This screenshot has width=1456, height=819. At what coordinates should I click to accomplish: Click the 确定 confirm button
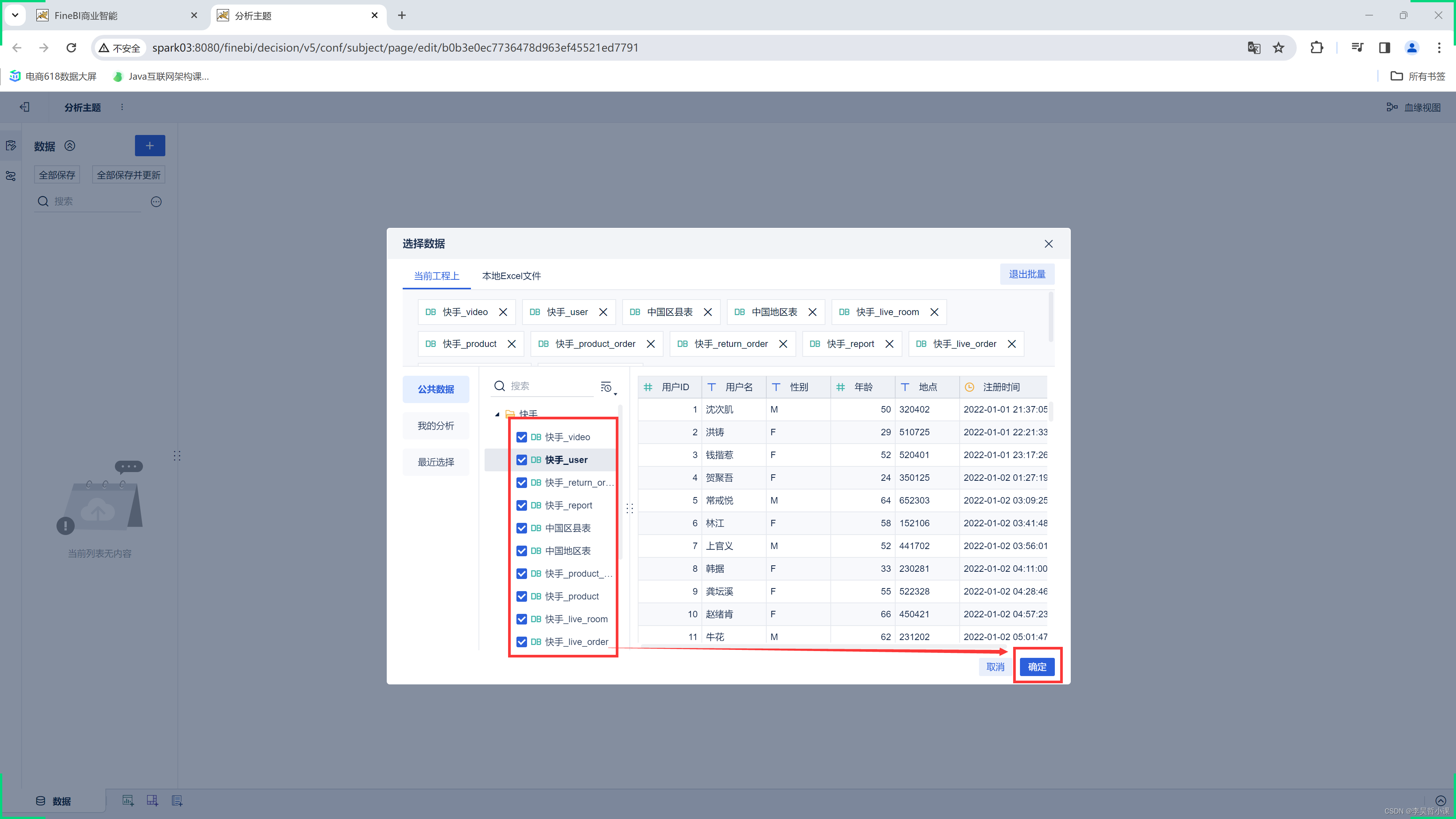coord(1037,667)
